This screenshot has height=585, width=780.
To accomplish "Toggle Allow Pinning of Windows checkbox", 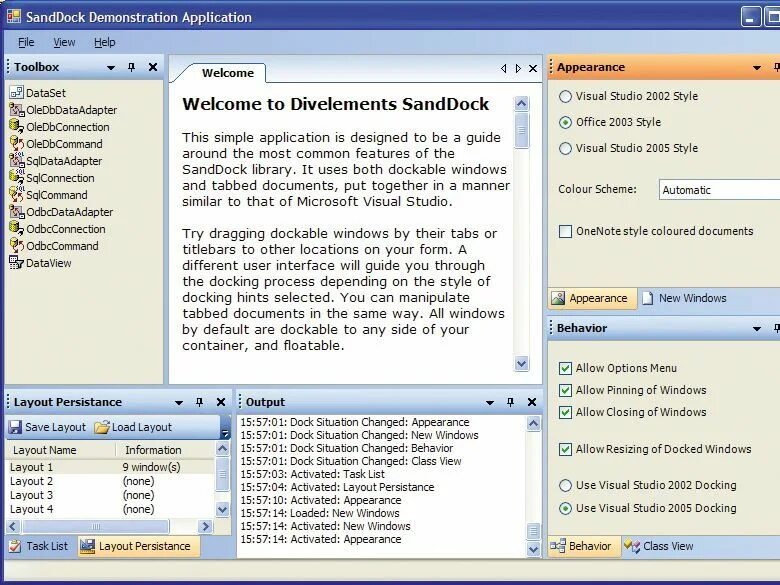I will coord(565,390).
